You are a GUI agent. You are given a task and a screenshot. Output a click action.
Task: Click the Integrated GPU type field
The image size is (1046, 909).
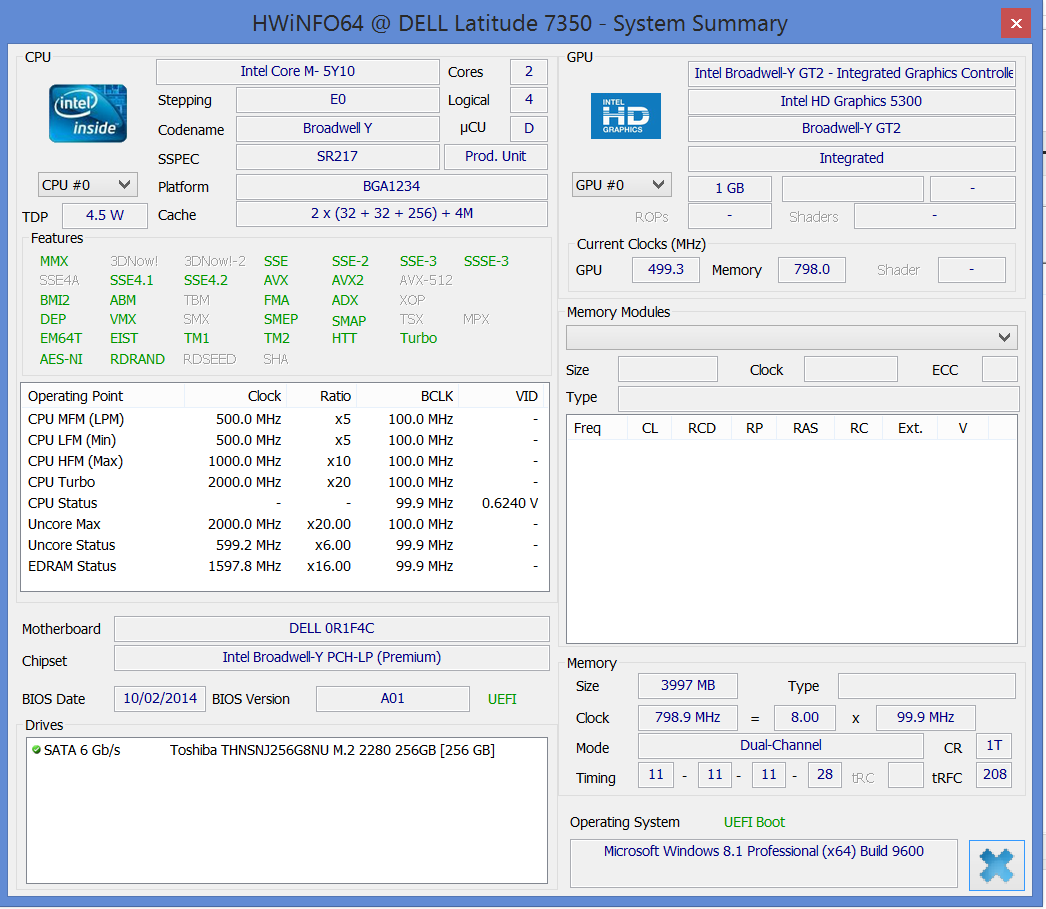click(851, 159)
